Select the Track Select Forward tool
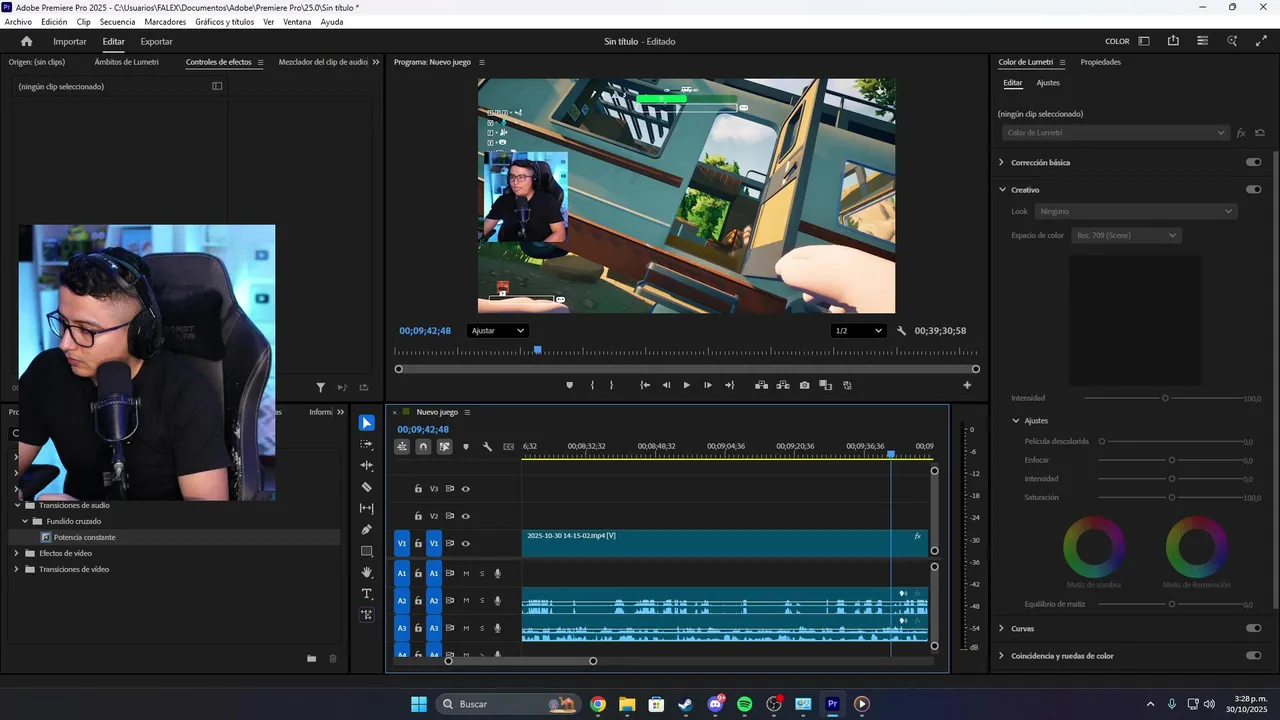1280x720 pixels. point(367,444)
